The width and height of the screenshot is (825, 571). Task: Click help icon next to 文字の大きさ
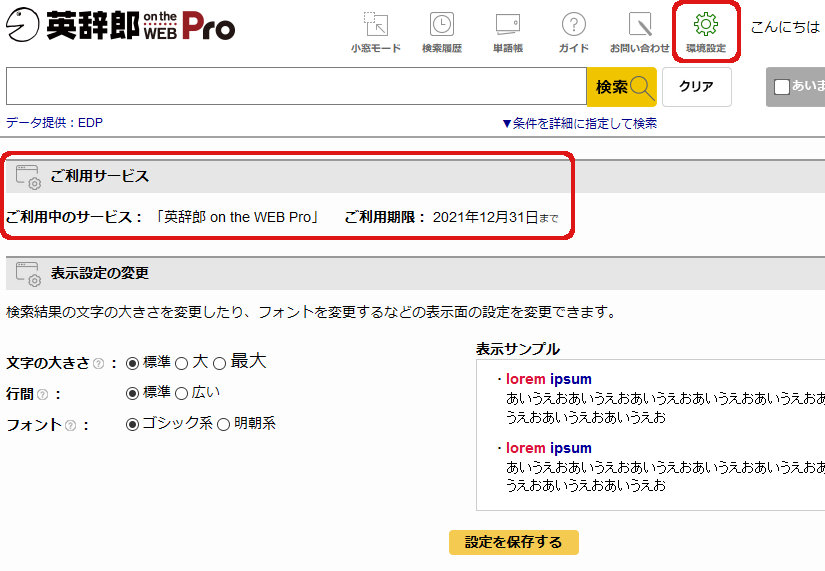(x=98, y=363)
